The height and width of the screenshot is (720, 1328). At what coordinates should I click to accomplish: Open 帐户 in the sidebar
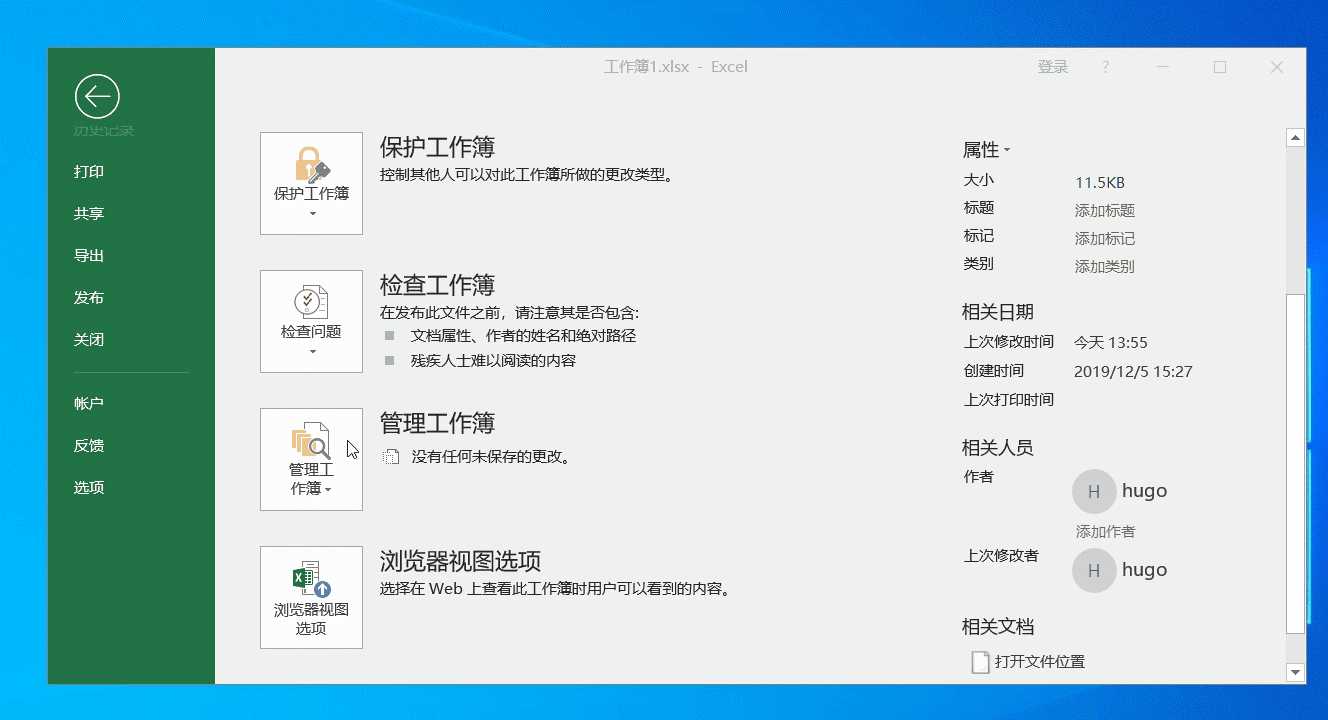(89, 404)
